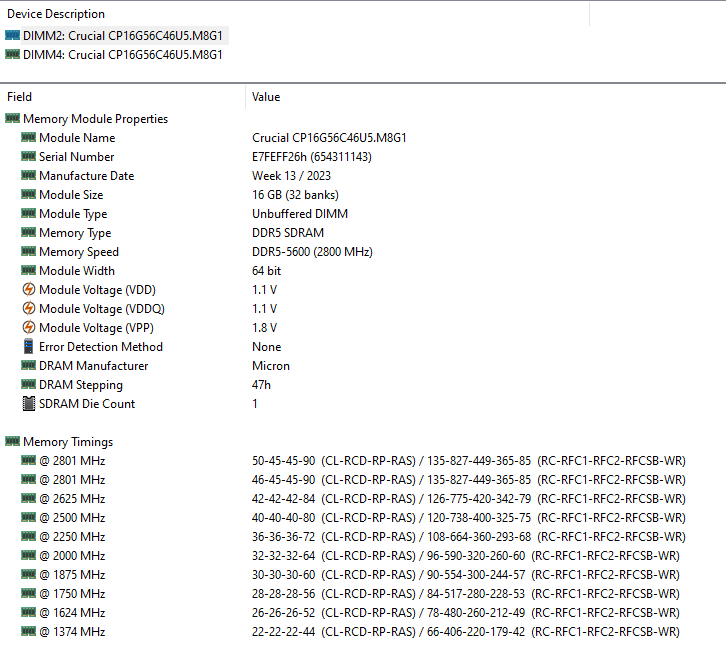Click the SDRAM Die Count chip icon
Viewport: 726px width, 653px height.
point(28,404)
